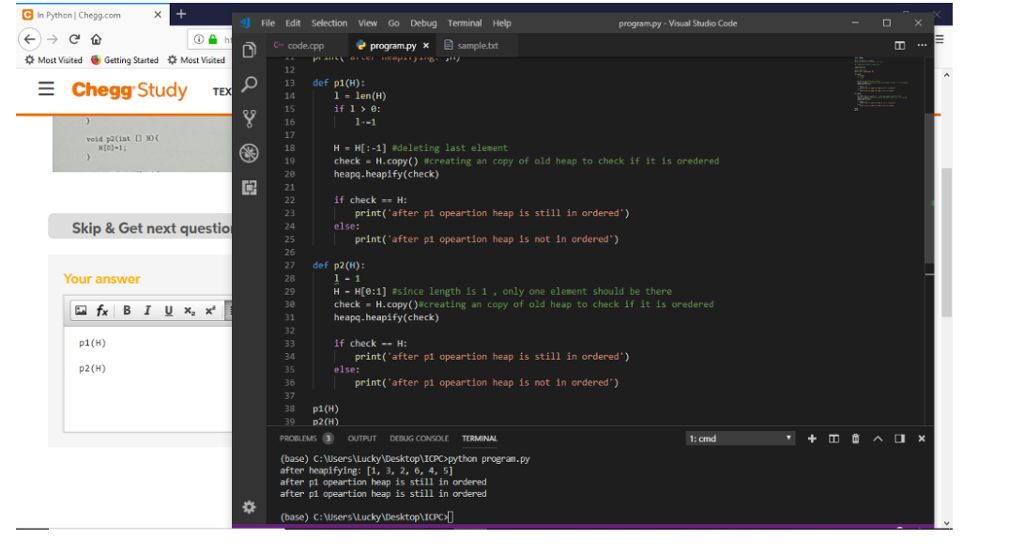Viewport: 1024px width, 555px height.
Task: Open Firefox site information icon
Action: click(x=198, y=39)
